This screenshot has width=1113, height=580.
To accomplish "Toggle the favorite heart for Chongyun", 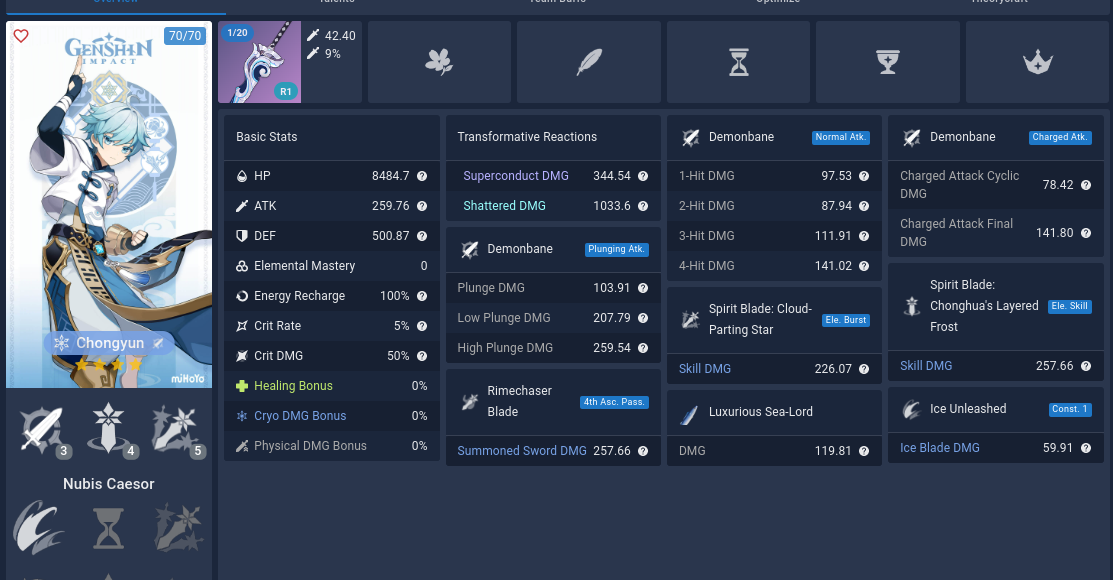I will click(x=20, y=36).
